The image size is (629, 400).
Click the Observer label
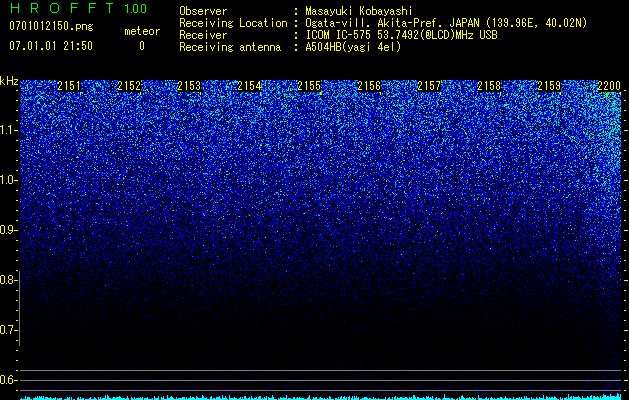click(x=203, y=11)
